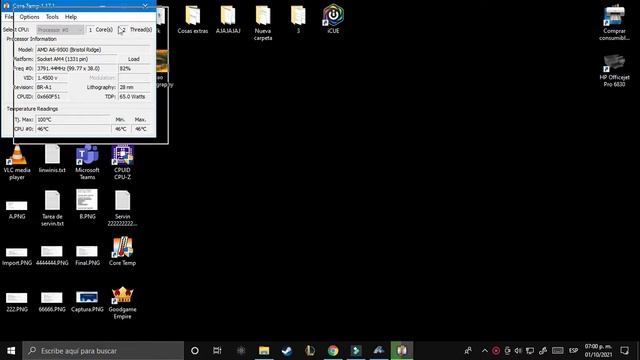Open File Explorer from the taskbar
The height and width of the screenshot is (360, 640).
click(x=264, y=351)
